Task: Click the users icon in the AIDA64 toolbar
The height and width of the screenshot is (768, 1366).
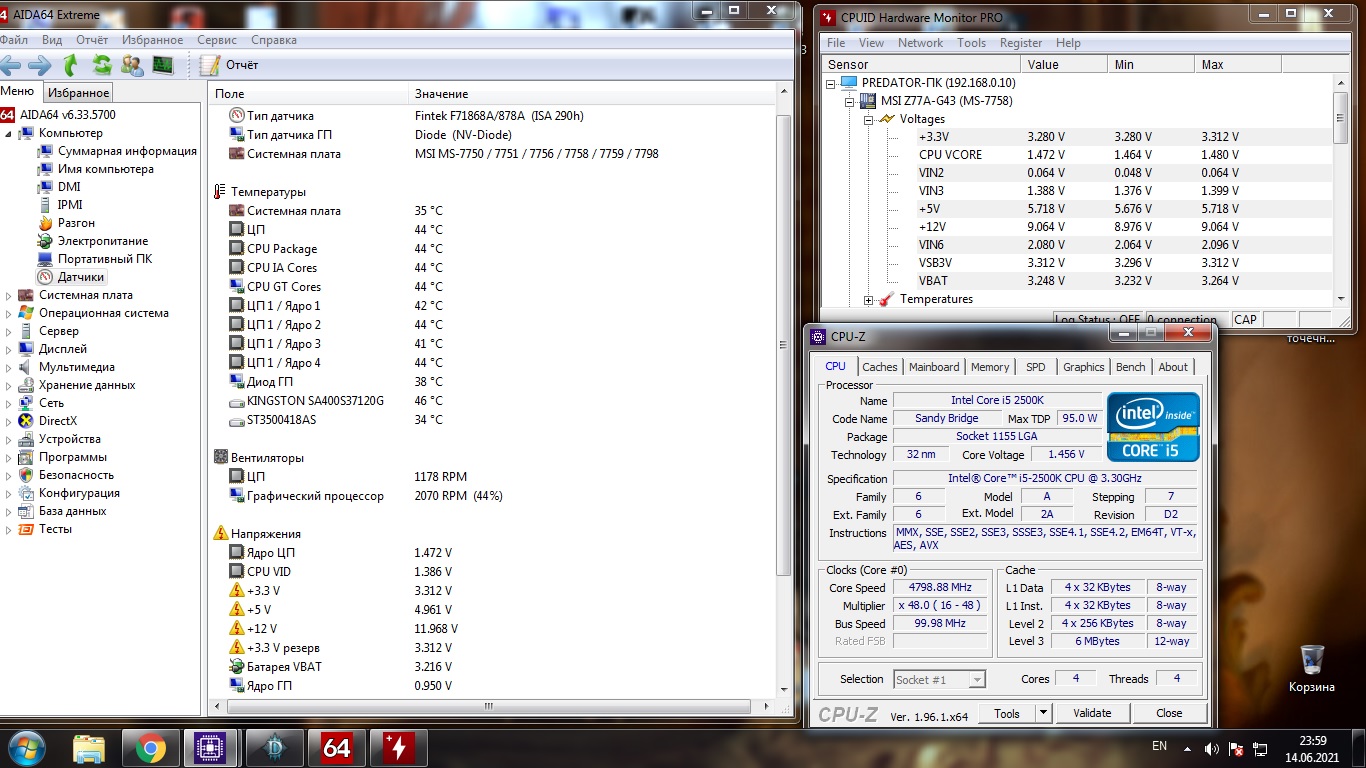Action: click(x=131, y=66)
